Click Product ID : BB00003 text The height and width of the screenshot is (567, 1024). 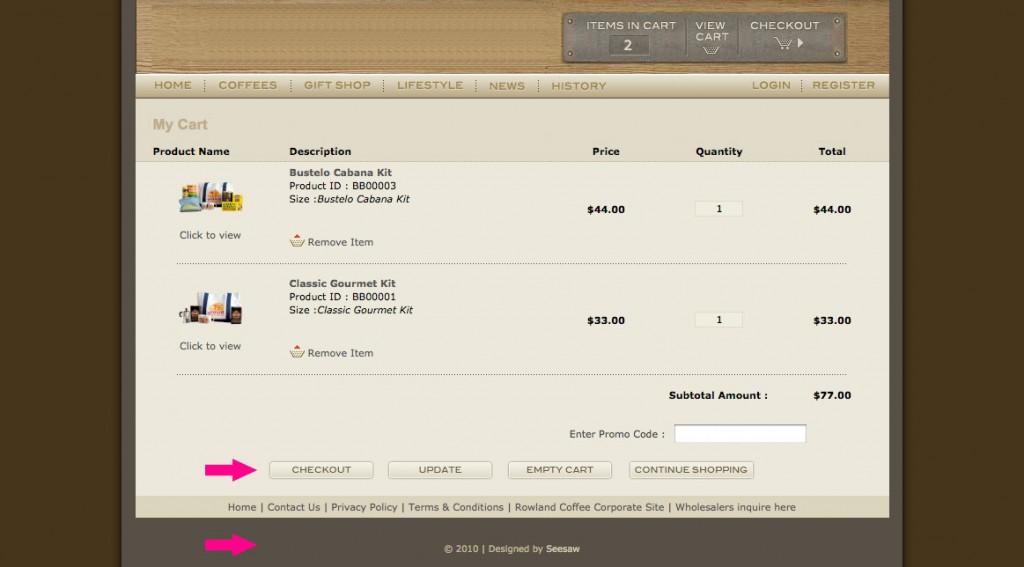(343, 186)
